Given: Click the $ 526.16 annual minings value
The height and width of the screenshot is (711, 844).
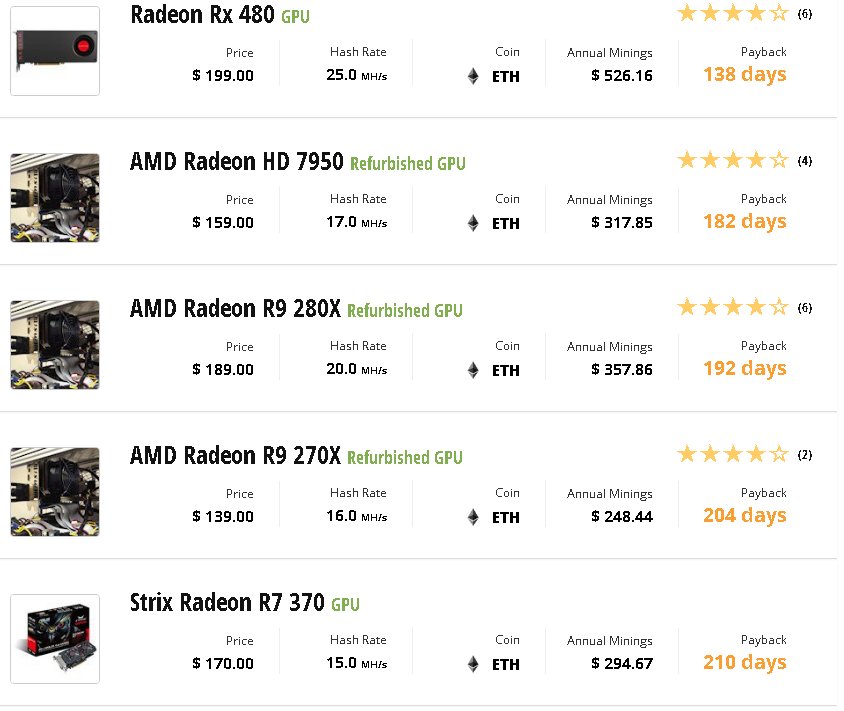Looking at the screenshot, I should pyautogui.click(x=622, y=76).
